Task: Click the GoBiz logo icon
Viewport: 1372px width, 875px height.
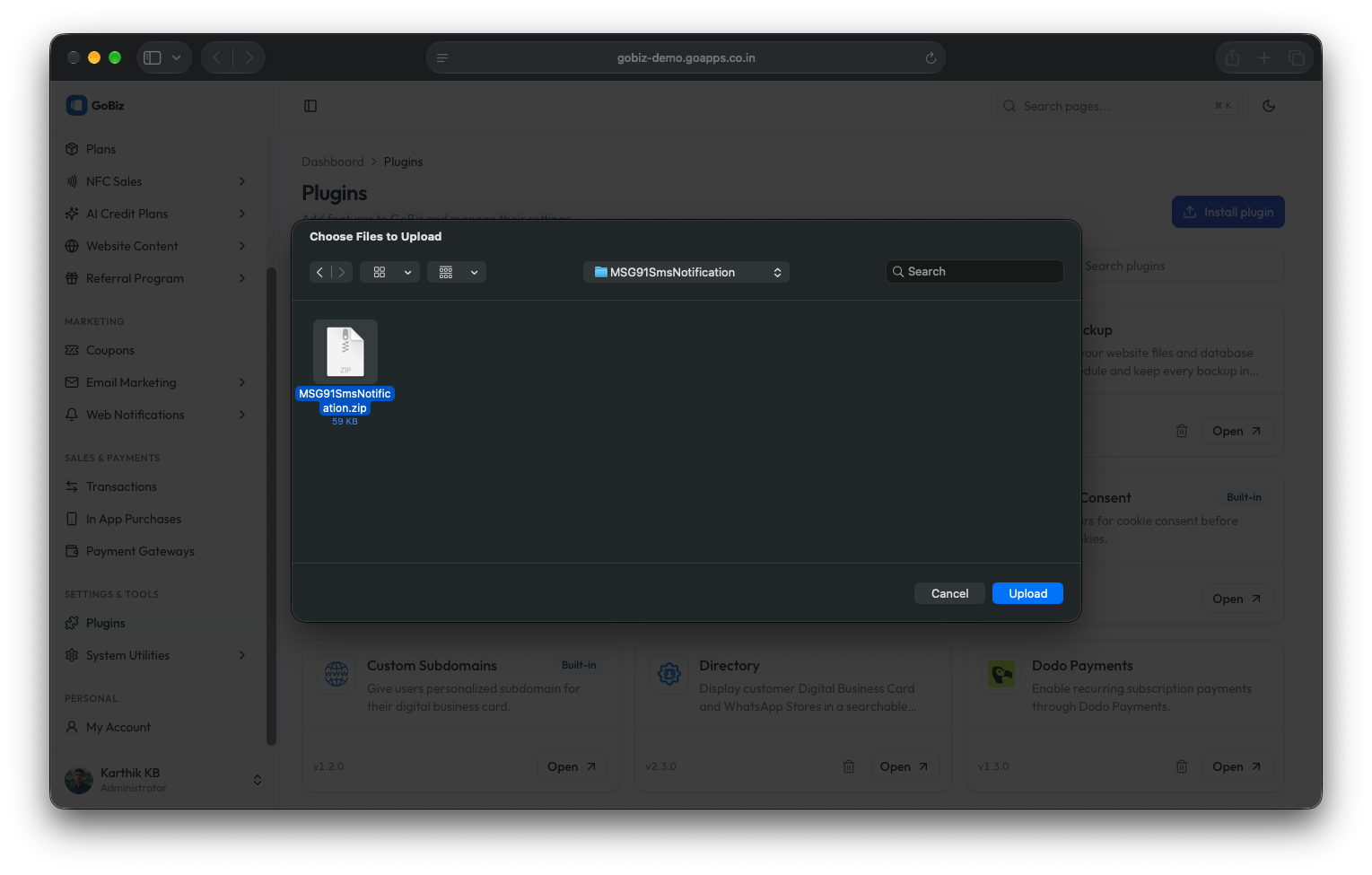Action: coord(76,105)
